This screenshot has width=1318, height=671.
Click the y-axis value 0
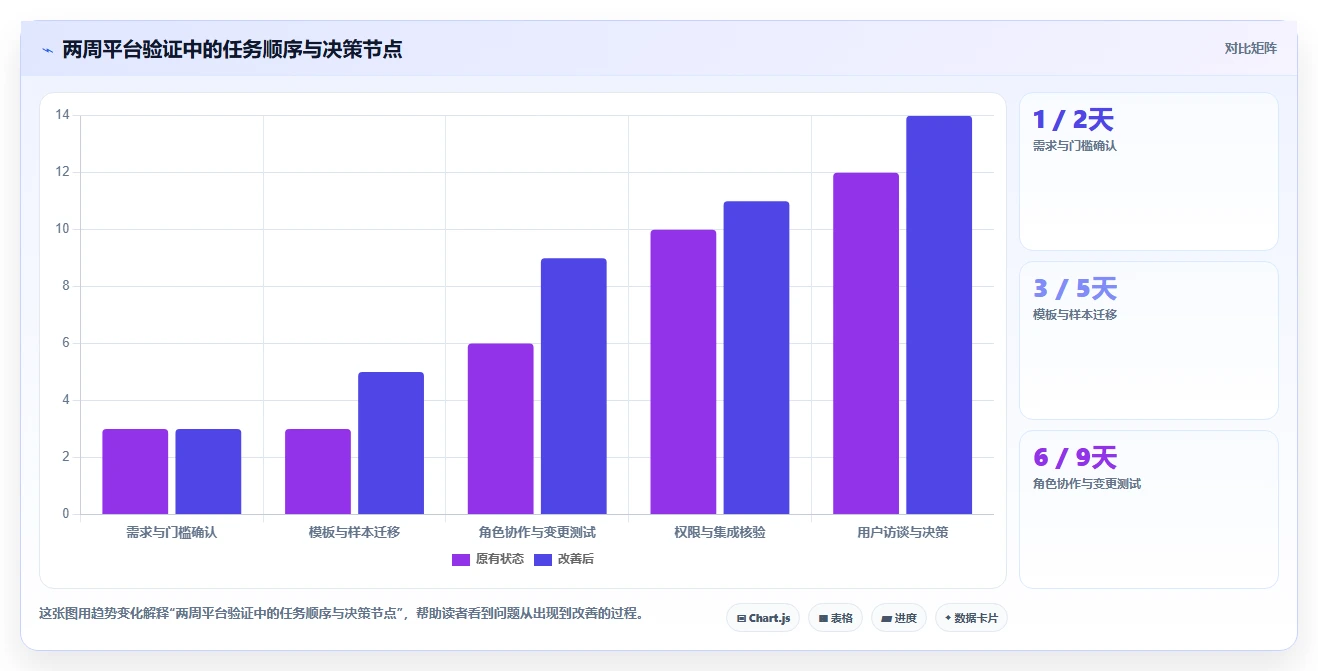66,514
